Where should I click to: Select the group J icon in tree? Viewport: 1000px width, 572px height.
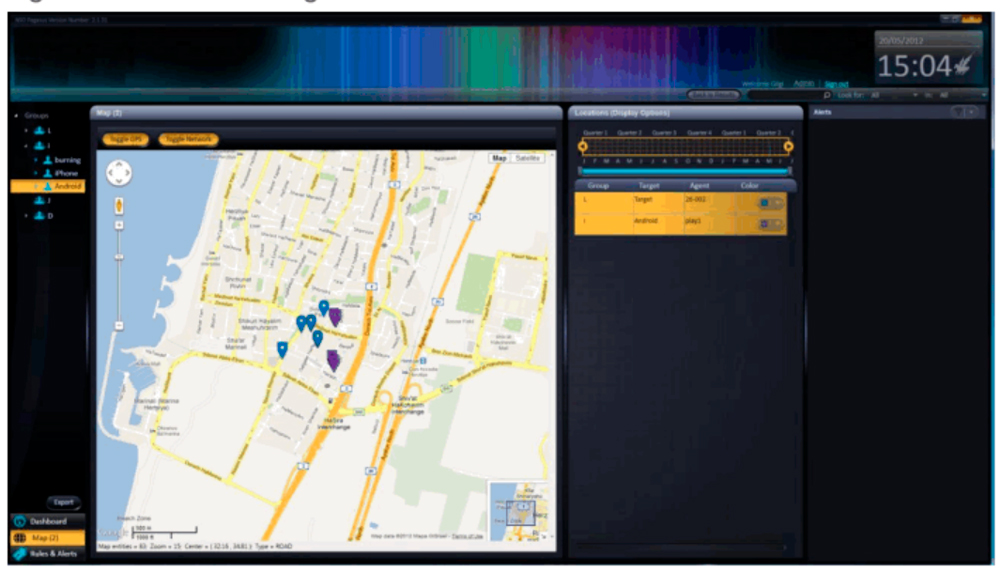40,200
